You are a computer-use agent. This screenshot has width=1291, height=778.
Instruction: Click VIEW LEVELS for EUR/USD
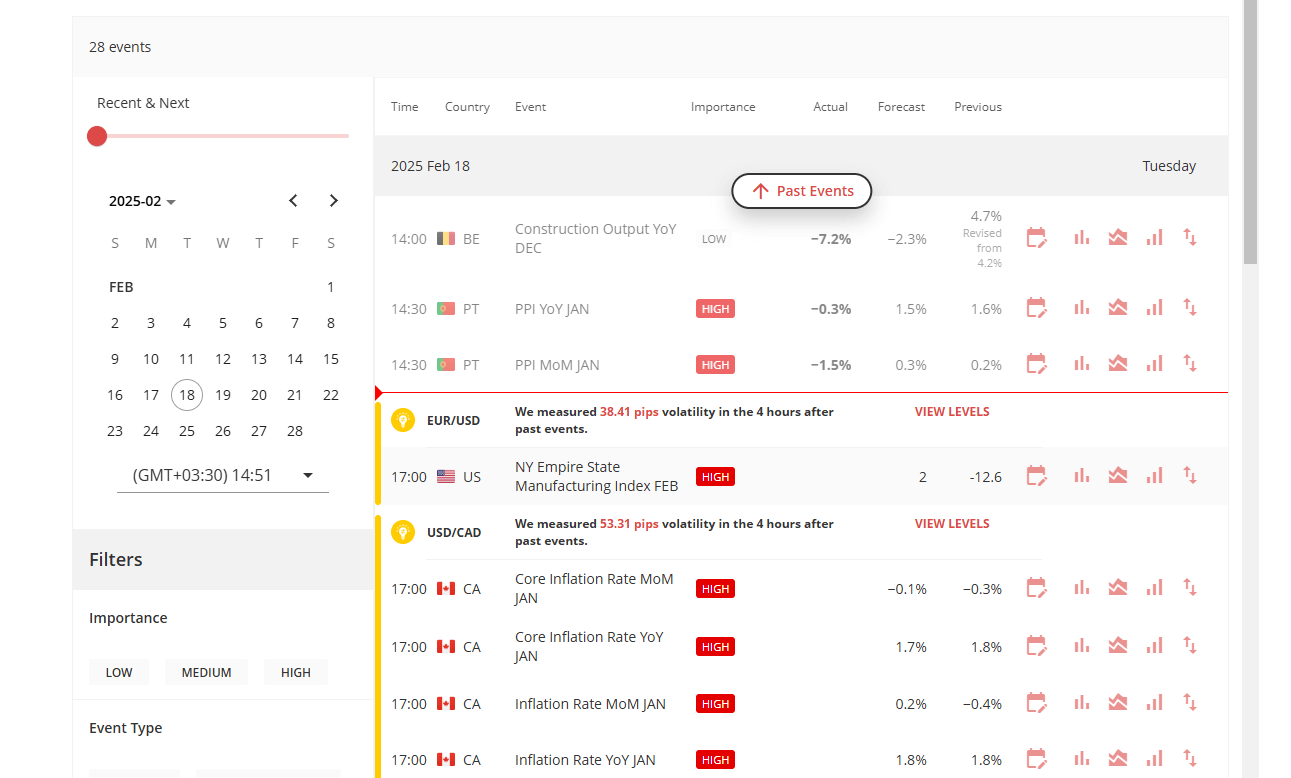tap(952, 411)
